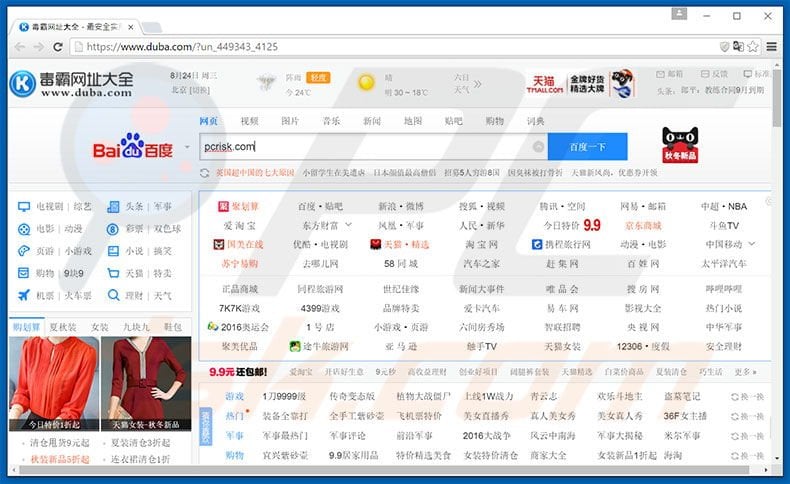This screenshot has width=790, height=484.
Task: Switch to the 音乐 search tab
Action: 331,121
